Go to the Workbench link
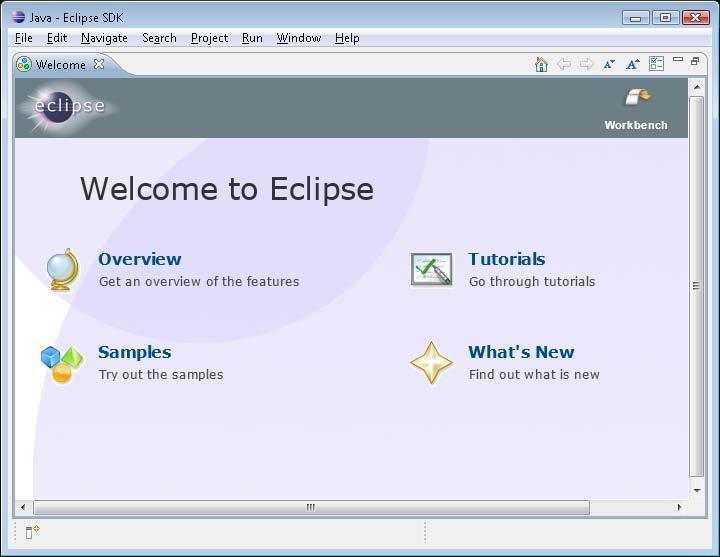720x557 pixels. click(x=636, y=125)
